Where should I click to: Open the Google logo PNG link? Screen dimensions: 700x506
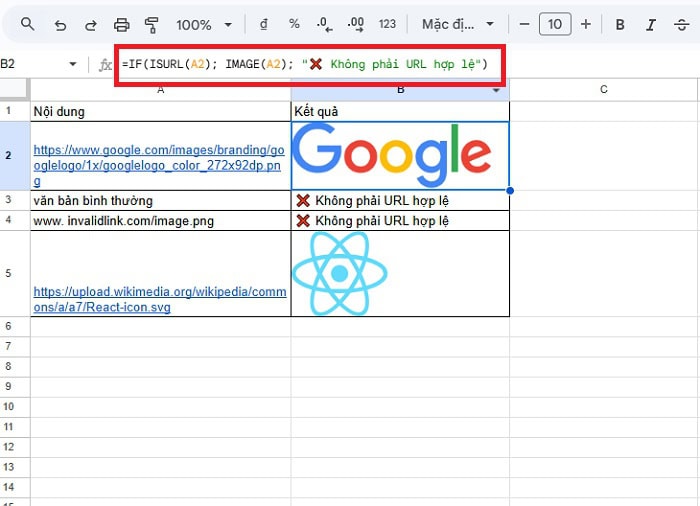pos(158,165)
